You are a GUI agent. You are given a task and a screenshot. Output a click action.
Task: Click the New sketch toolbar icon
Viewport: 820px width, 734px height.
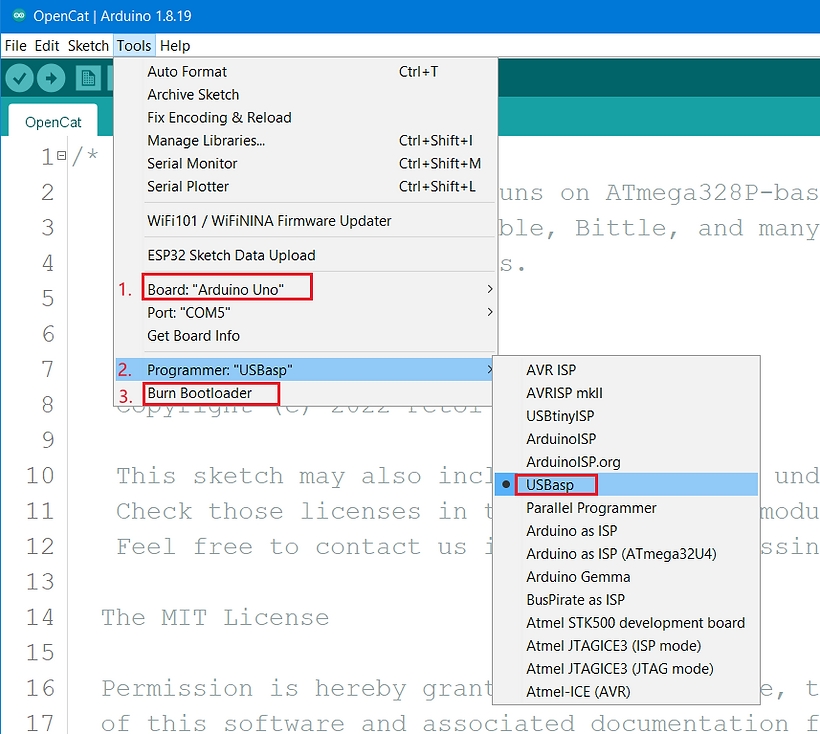(x=89, y=78)
